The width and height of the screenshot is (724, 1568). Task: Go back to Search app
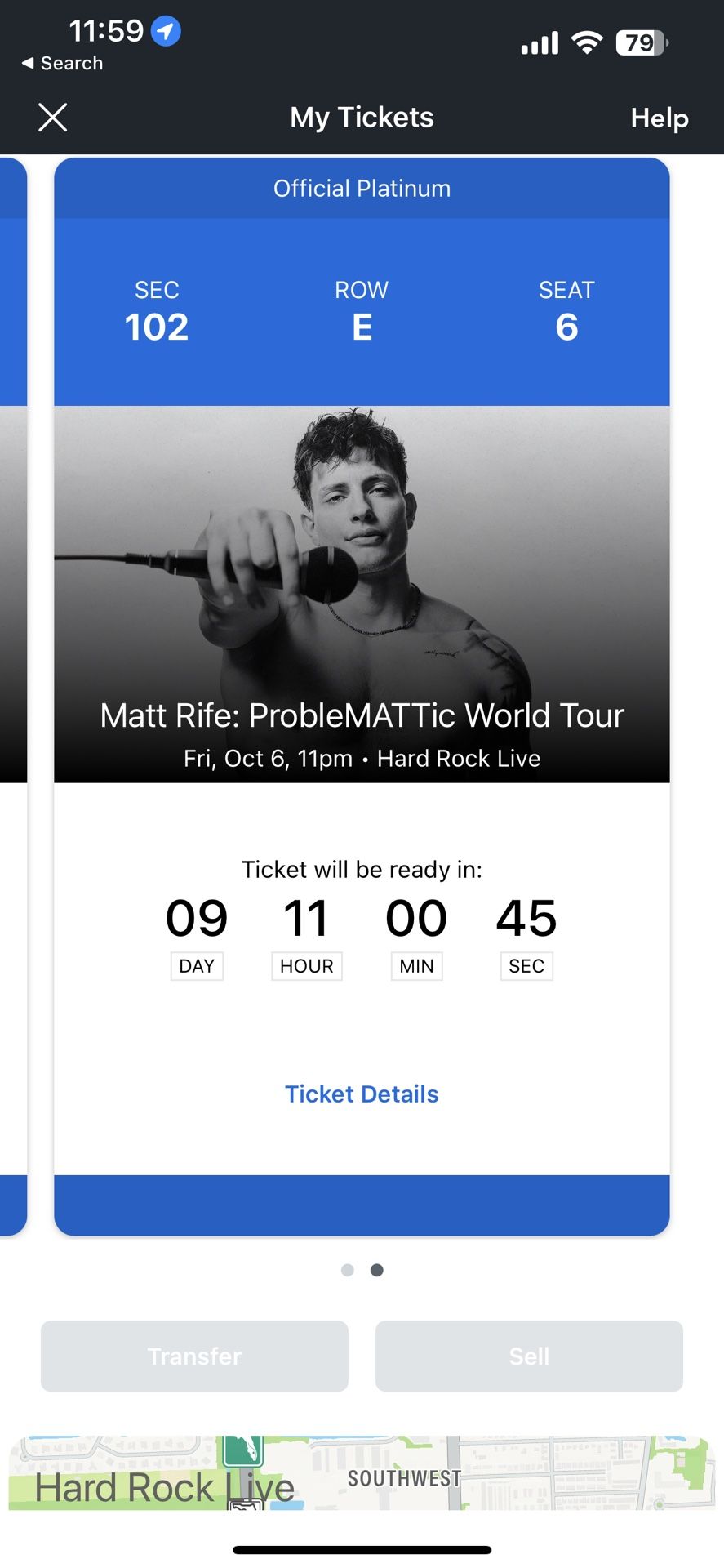[x=62, y=63]
